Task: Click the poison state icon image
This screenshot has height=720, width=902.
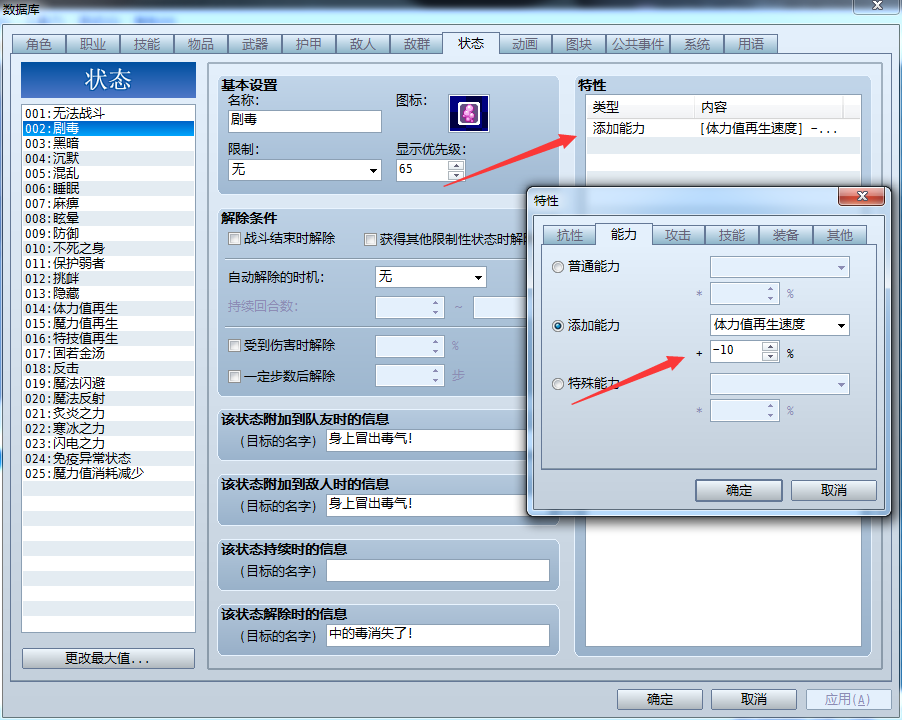Action: [469, 113]
